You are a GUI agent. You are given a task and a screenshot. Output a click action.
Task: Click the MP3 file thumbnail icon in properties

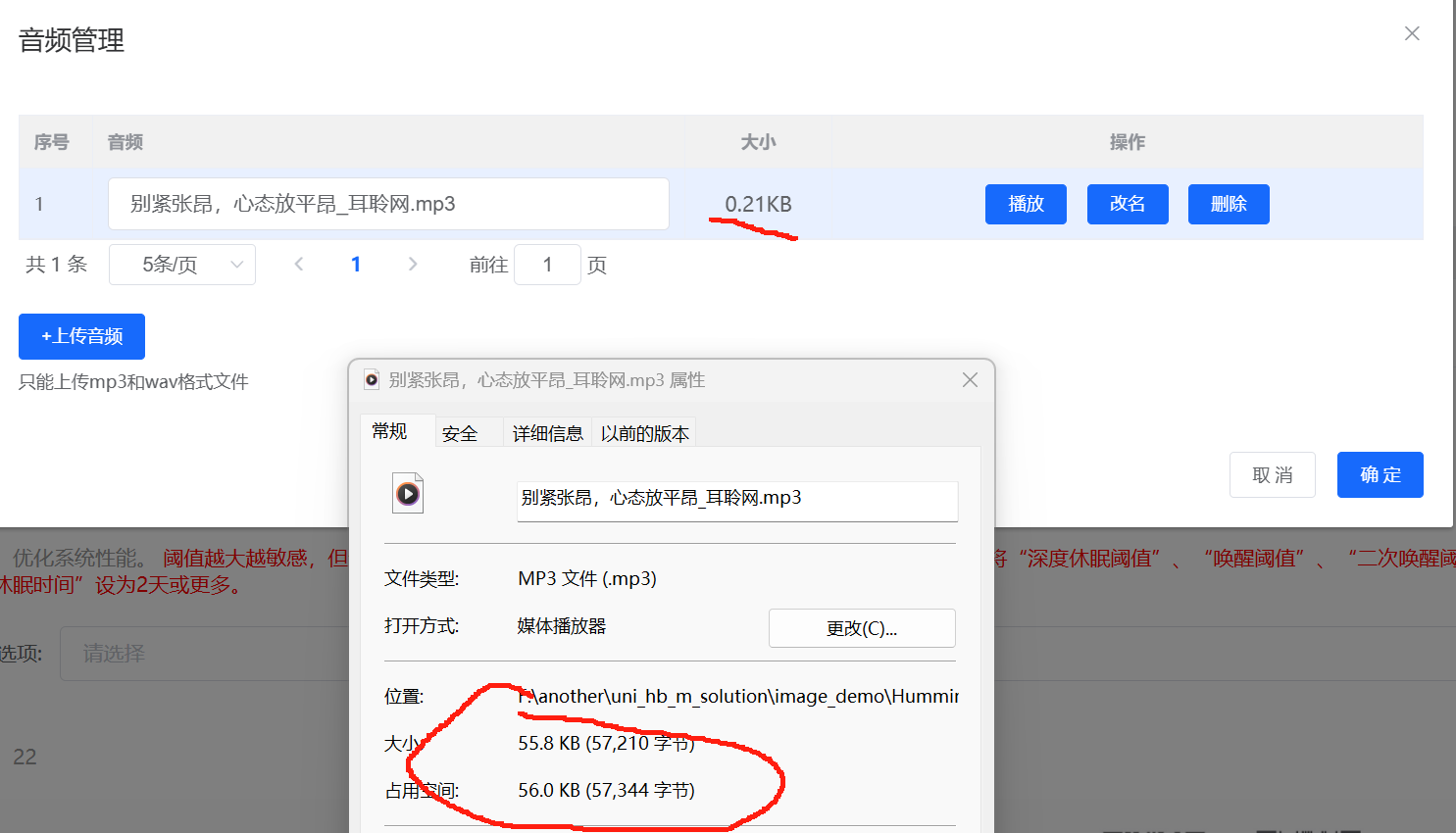point(407,493)
